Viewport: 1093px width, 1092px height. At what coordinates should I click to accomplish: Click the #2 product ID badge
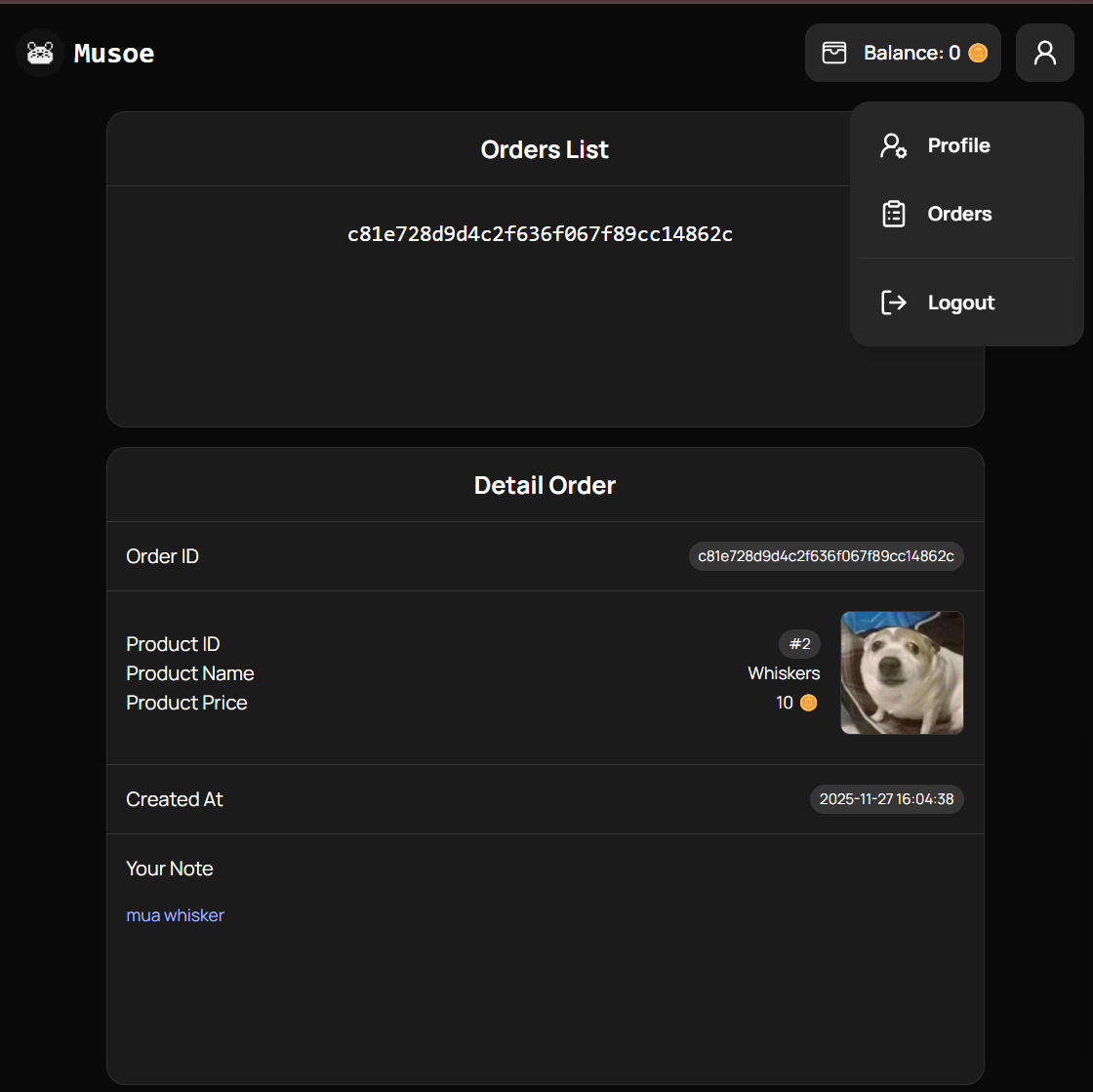point(799,644)
